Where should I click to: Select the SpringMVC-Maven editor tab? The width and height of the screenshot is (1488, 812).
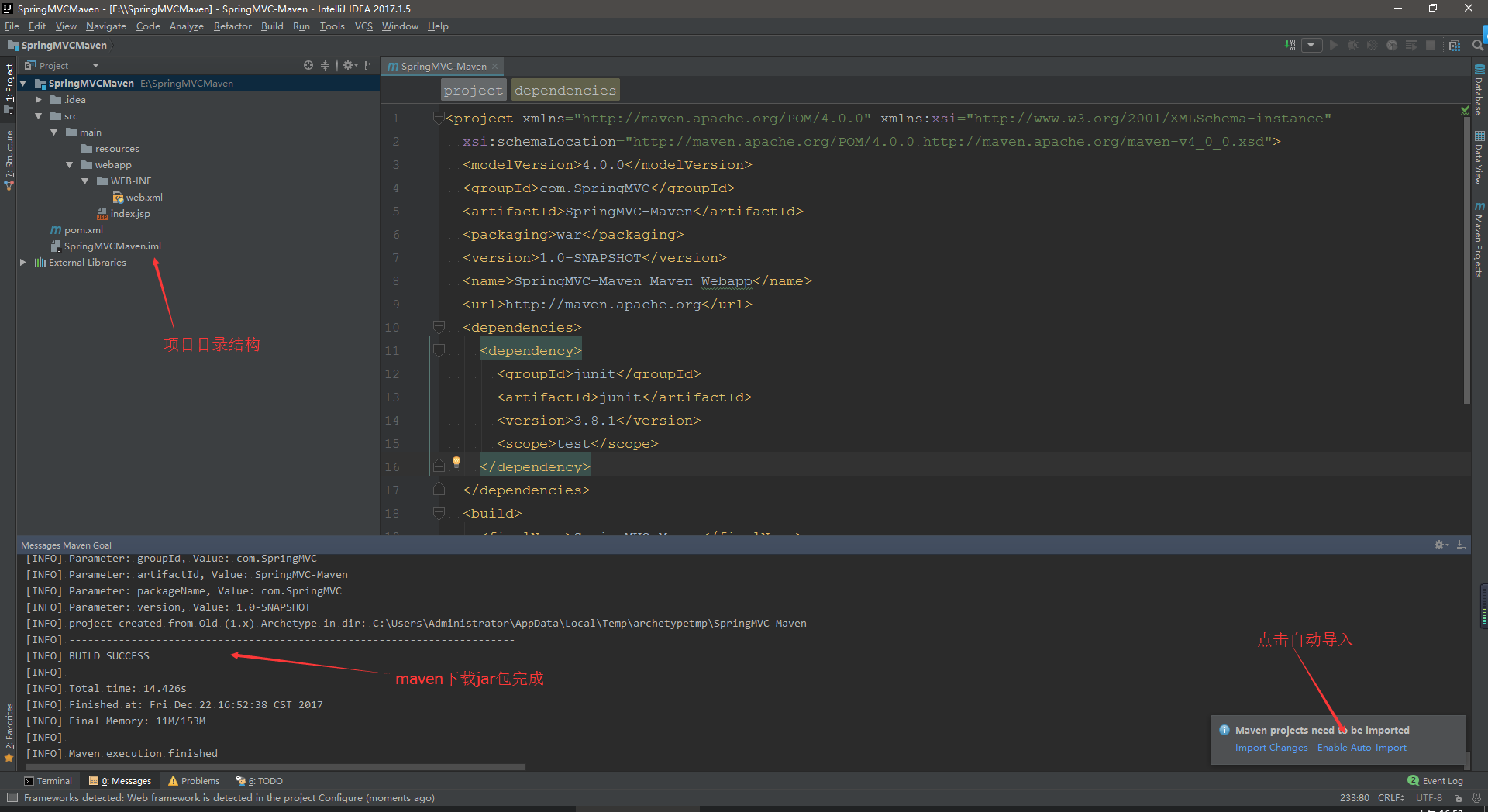click(x=443, y=67)
